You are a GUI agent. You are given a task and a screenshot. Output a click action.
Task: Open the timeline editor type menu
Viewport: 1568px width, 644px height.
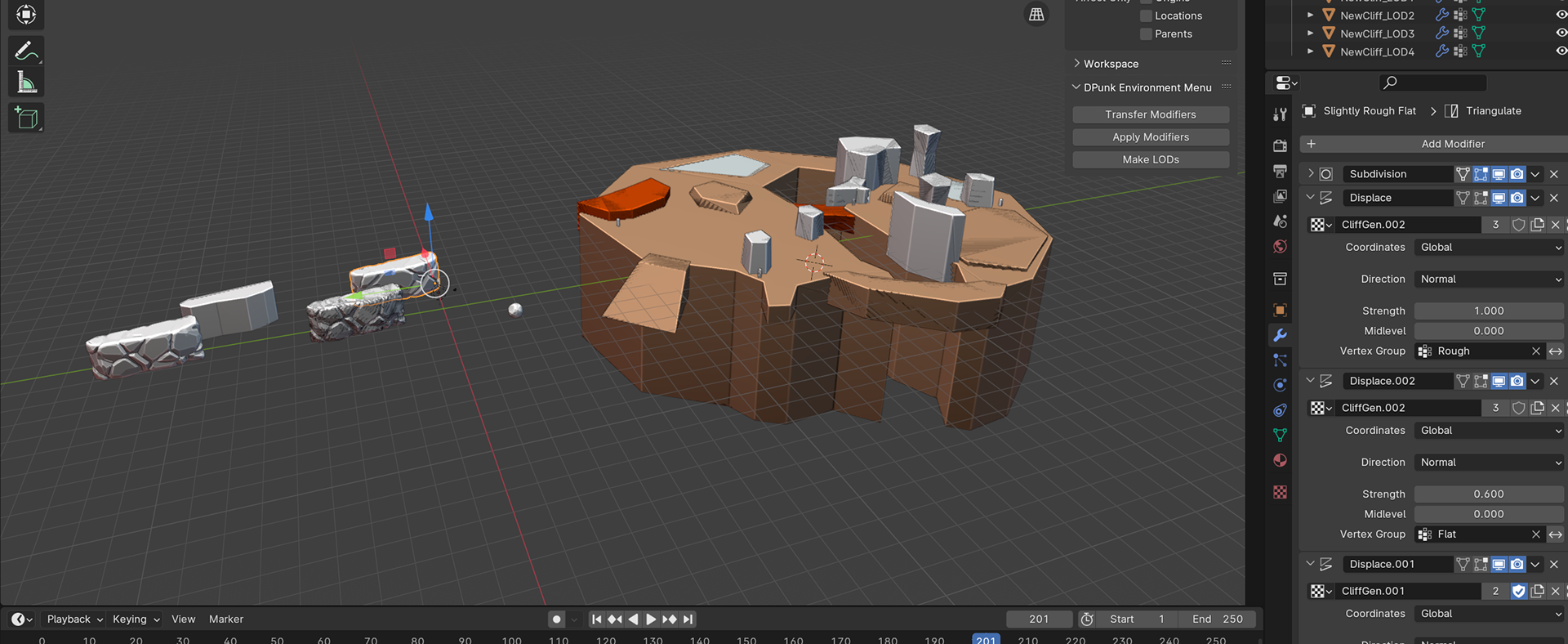[22, 619]
